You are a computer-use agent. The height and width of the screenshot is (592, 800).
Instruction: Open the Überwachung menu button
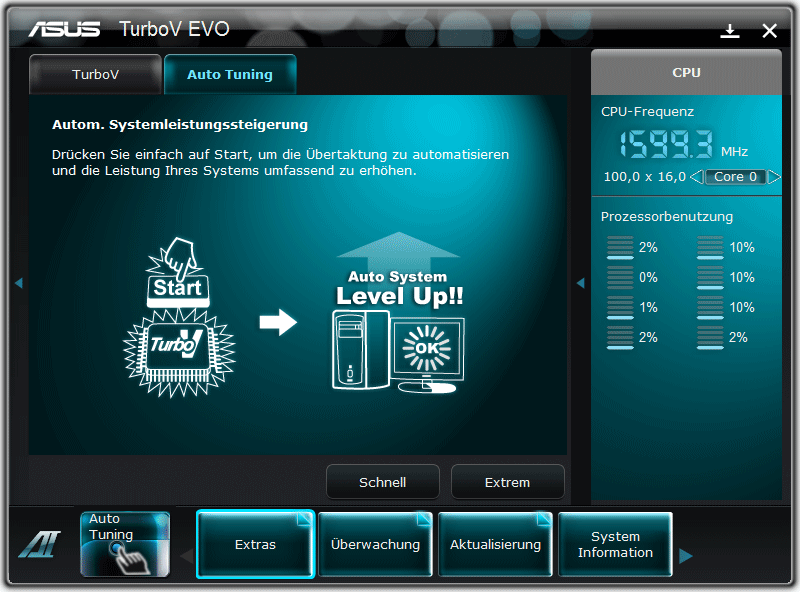point(376,544)
